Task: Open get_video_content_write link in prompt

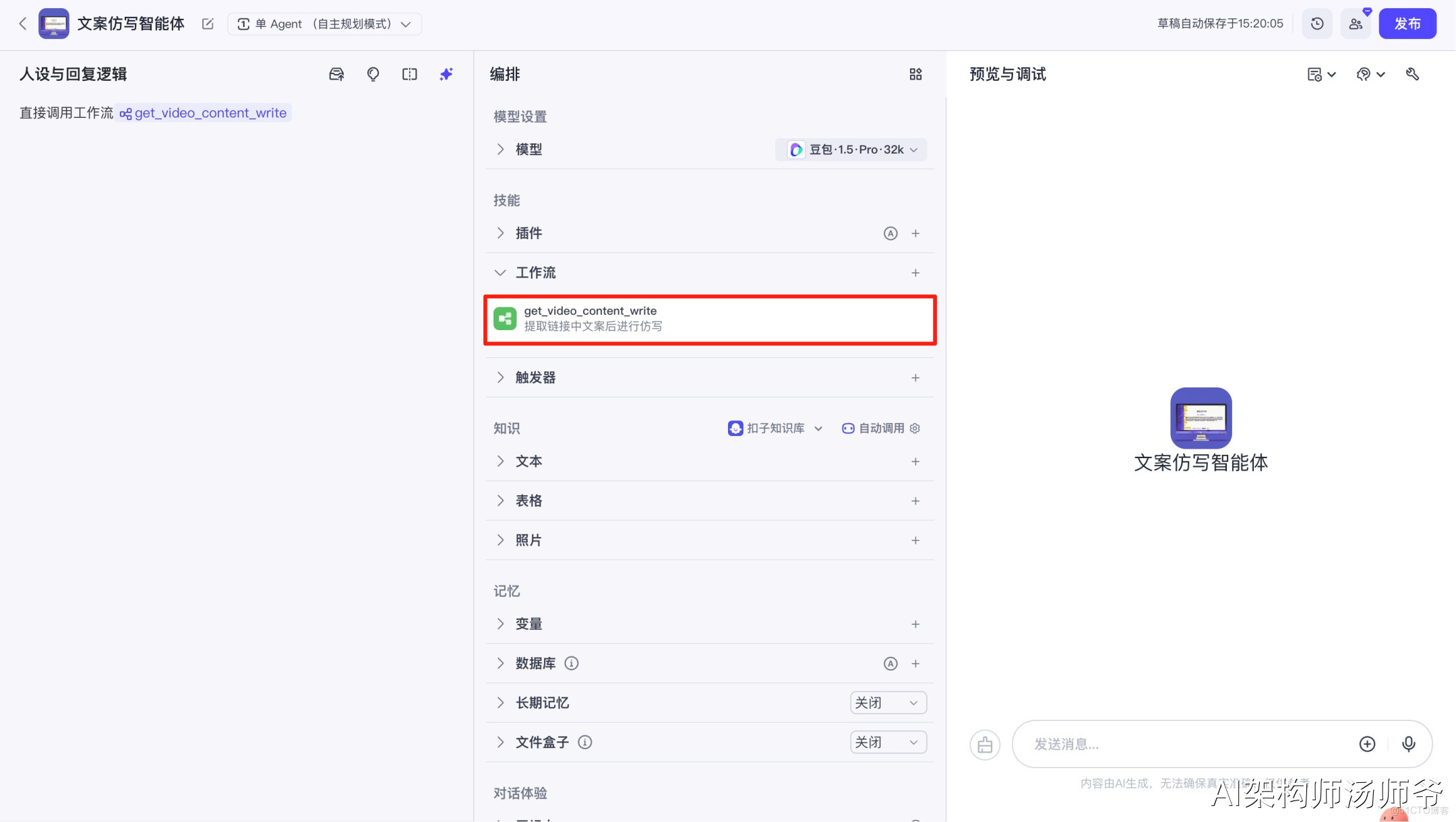Action: (210, 113)
